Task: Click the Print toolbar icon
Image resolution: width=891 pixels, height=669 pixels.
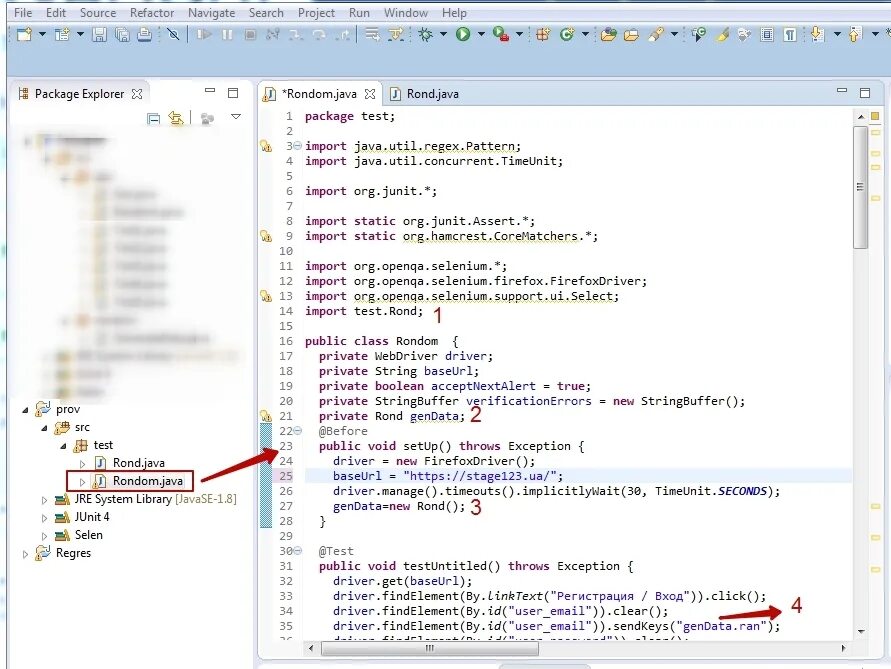Action: click(x=144, y=35)
